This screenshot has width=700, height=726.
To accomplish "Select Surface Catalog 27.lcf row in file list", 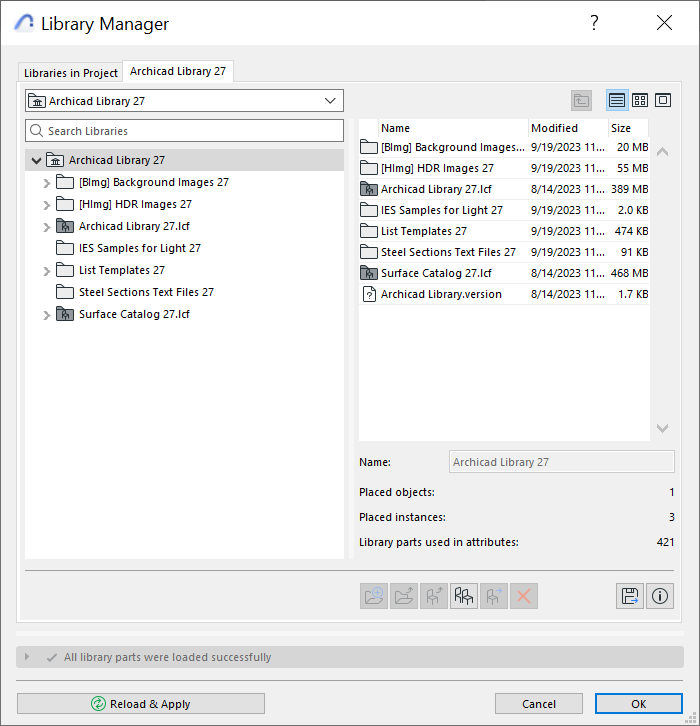I will (x=504, y=273).
